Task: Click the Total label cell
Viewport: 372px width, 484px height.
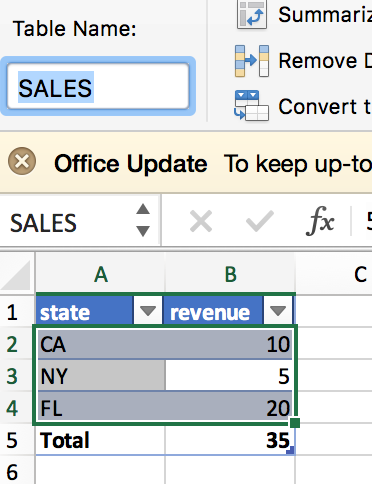Action: click(101, 440)
